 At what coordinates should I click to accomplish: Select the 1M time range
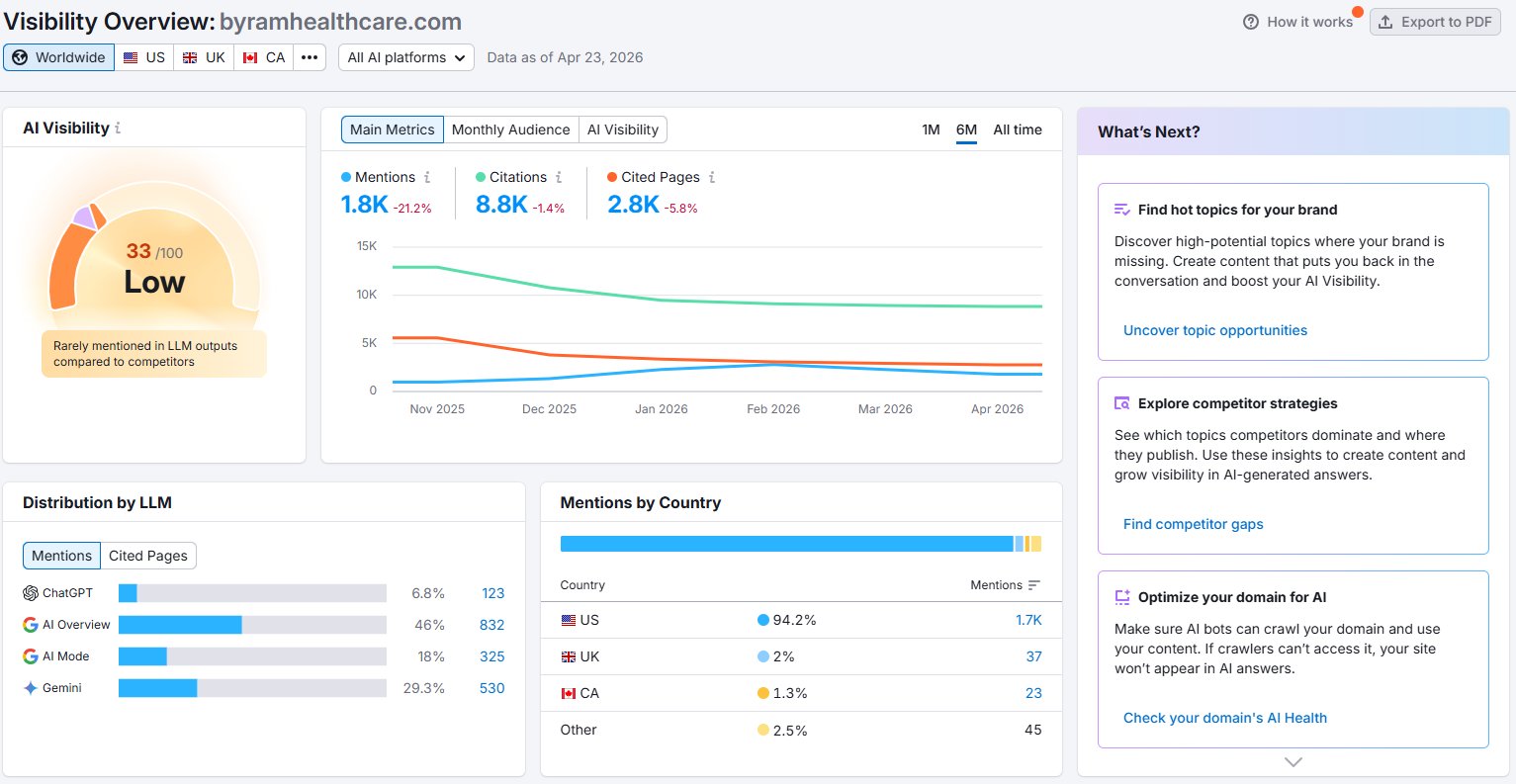[x=931, y=130]
